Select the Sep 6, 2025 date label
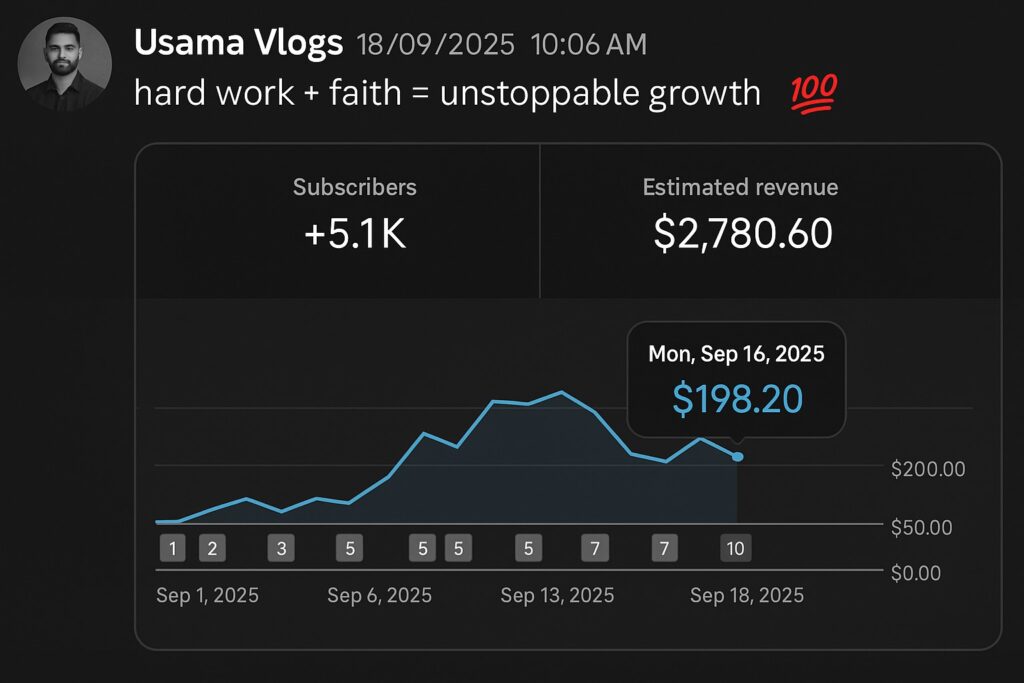 tap(379, 596)
